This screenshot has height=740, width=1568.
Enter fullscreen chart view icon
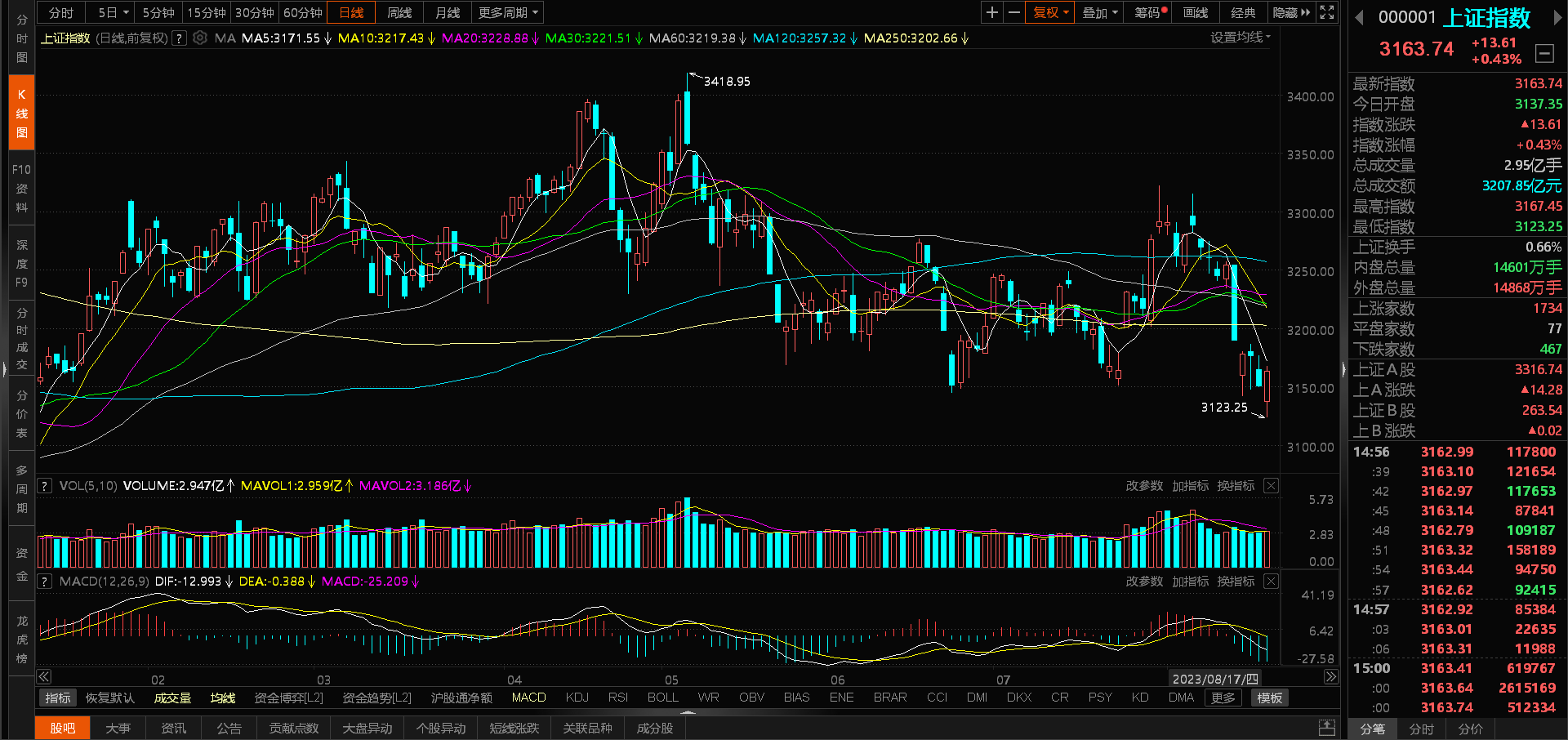tap(1327, 12)
